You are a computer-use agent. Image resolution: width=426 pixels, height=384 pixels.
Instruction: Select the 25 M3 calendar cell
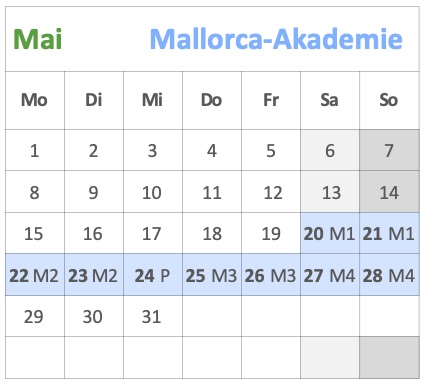tap(212, 275)
